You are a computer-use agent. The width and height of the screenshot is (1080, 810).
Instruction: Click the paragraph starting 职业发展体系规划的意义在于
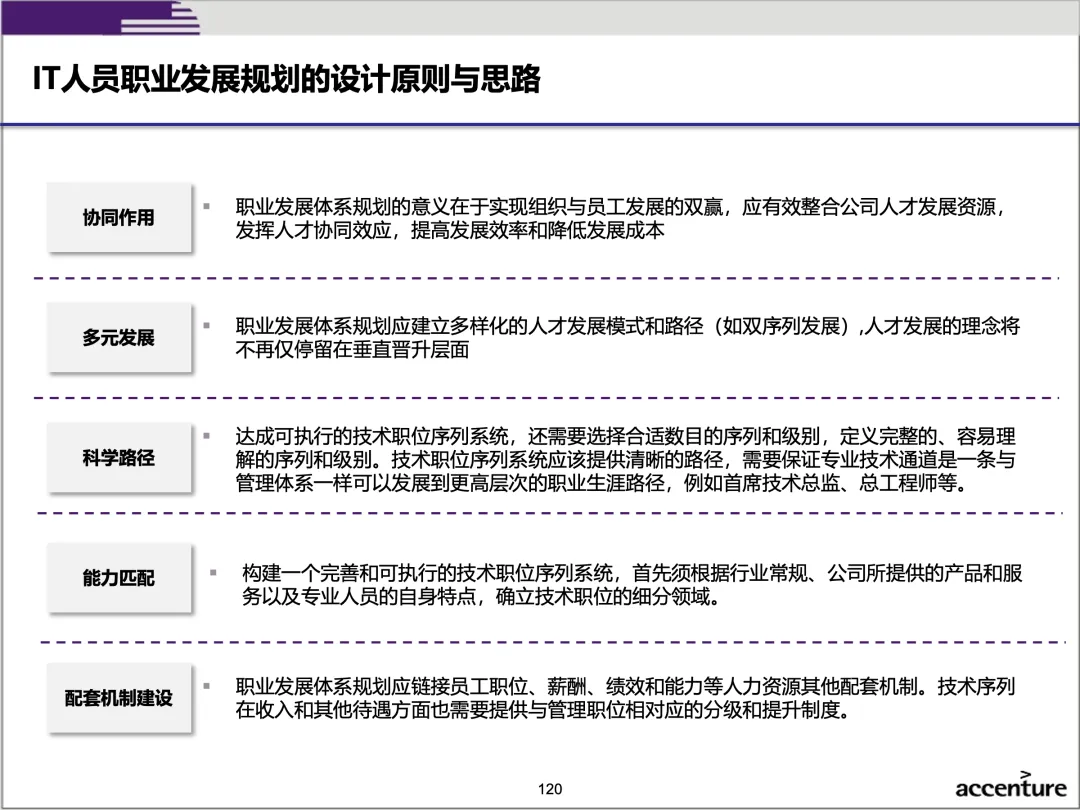pos(620,218)
